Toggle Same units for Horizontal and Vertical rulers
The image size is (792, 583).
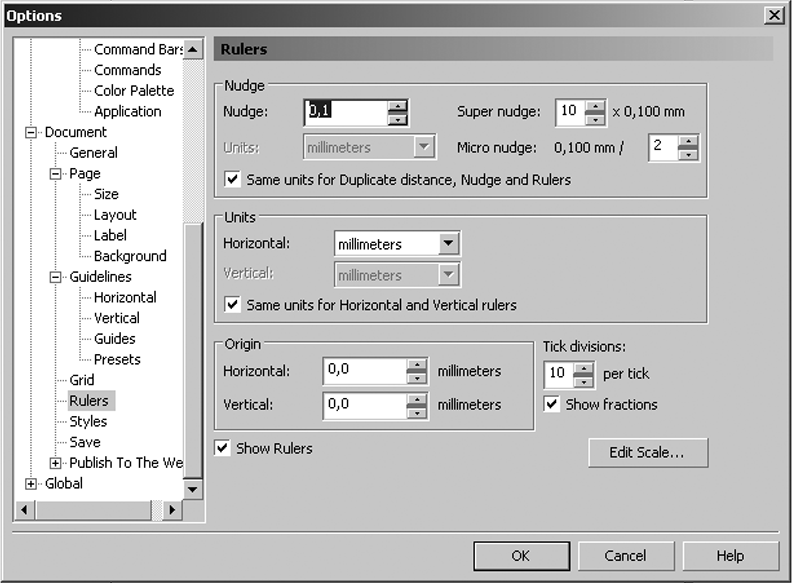tap(232, 305)
